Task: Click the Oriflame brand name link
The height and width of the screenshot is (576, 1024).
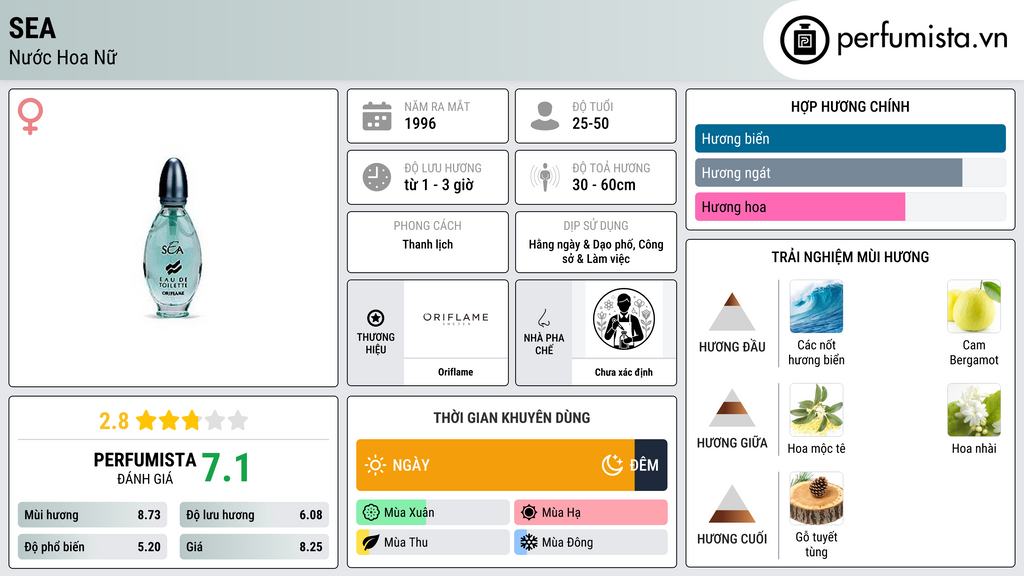Action: point(455,372)
